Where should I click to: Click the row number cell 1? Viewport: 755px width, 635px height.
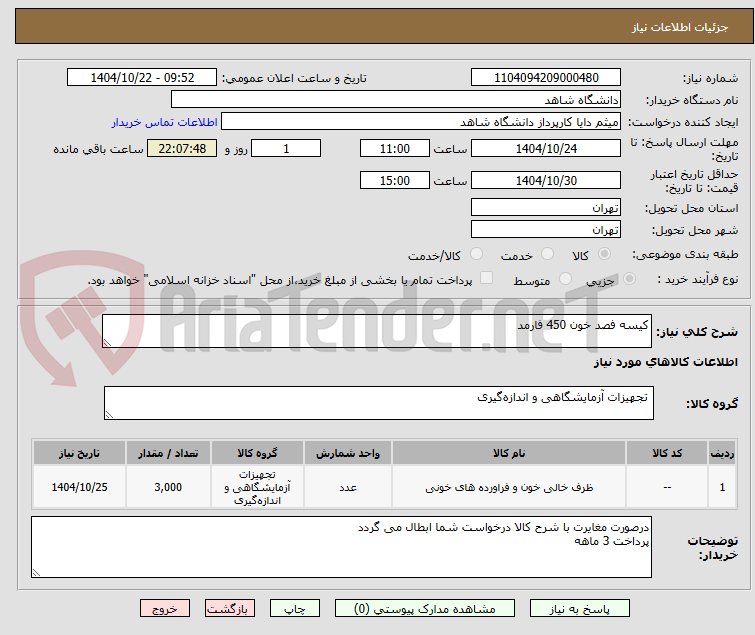pos(722,487)
